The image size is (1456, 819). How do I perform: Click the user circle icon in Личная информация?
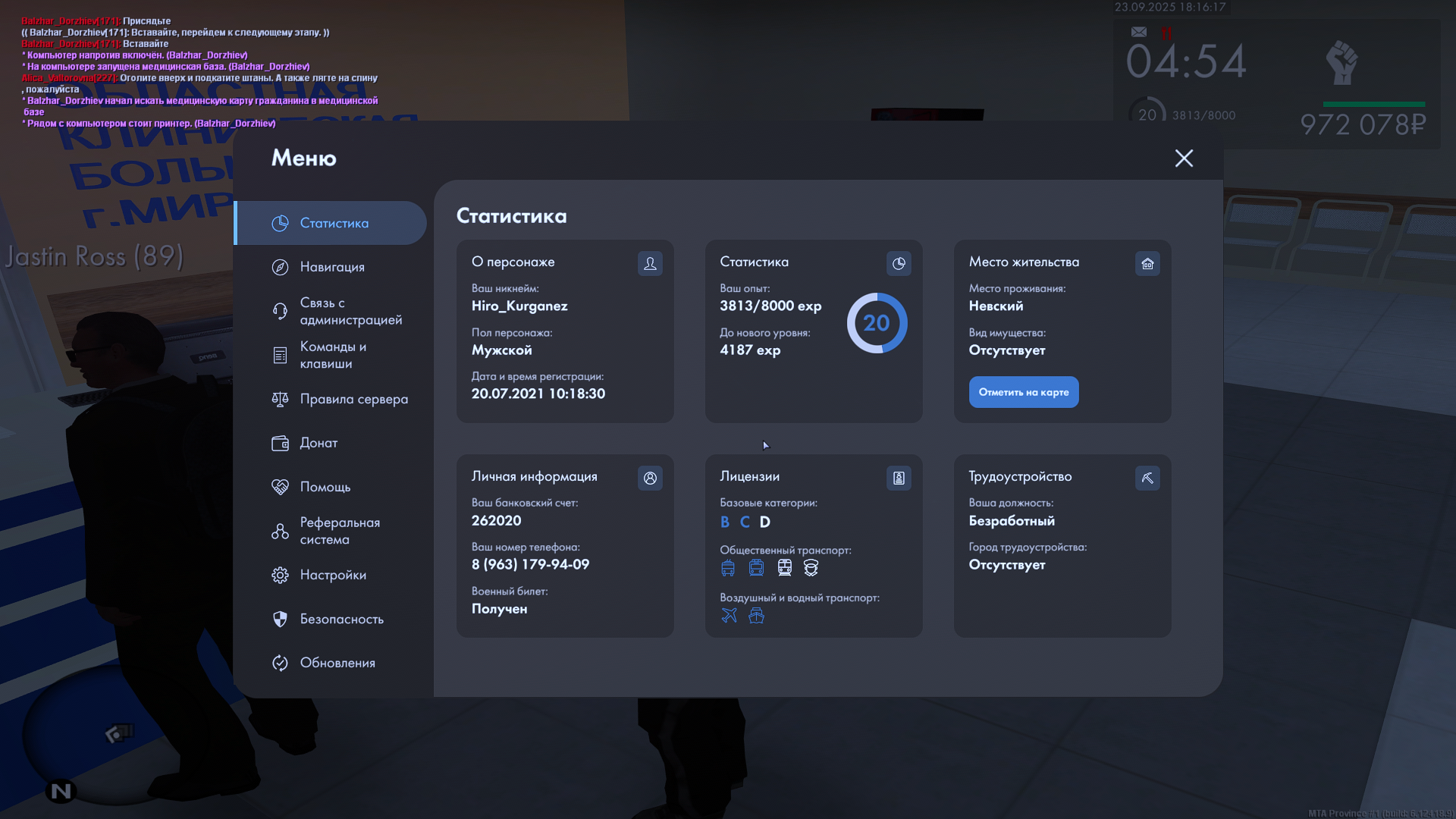650,478
